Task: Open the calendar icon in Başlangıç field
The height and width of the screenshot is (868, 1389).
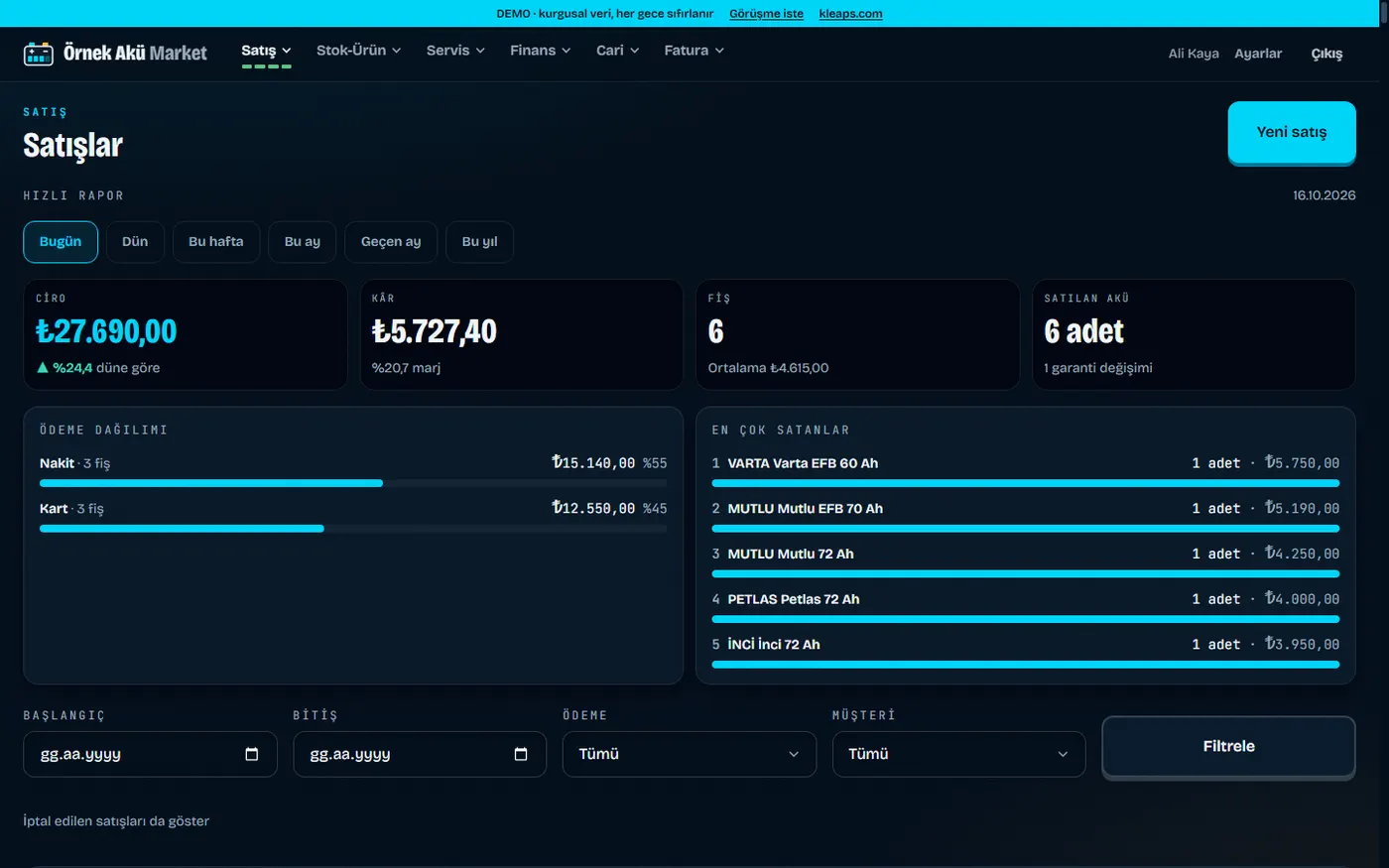Action: pos(252,754)
